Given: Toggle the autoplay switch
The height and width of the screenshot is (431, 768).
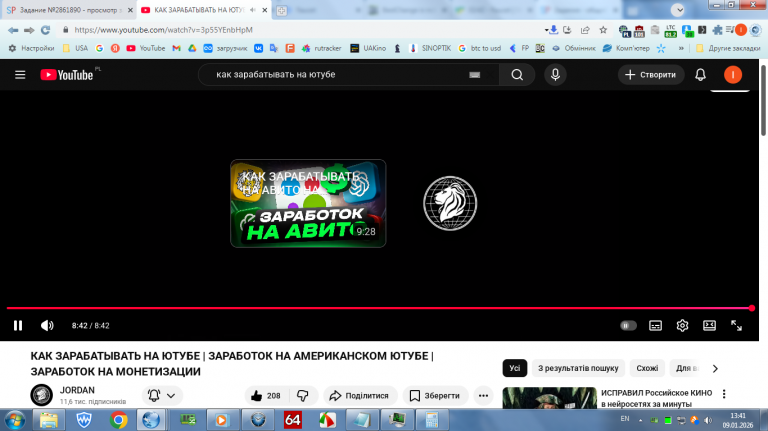Looking at the screenshot, I should click(x=628, y=326).
